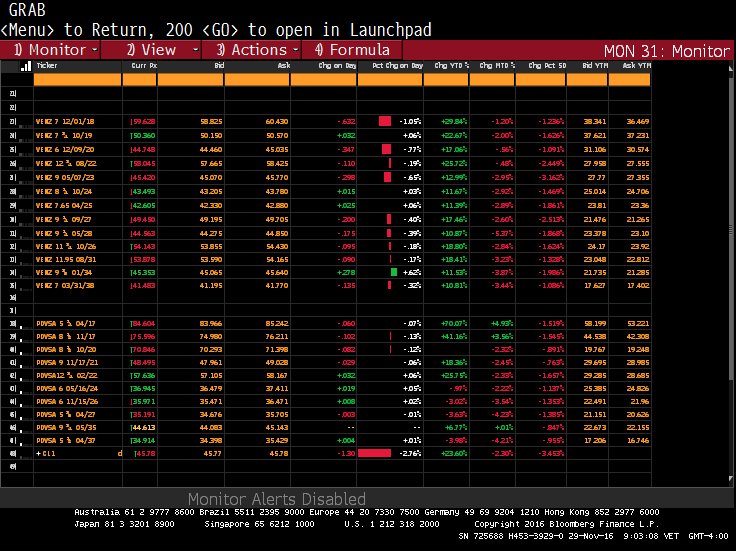Select the PDVSA 6 05/16/24 ticker
Viewport: 736px width, 551px height.
point(67,389)
